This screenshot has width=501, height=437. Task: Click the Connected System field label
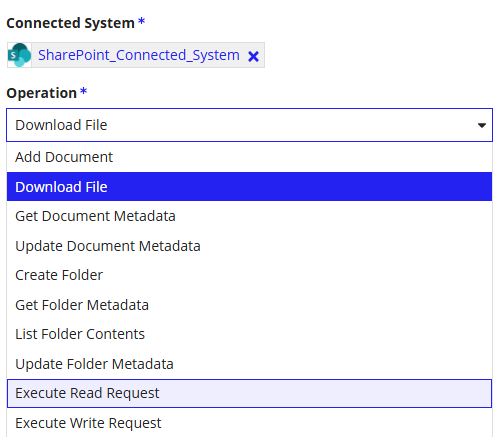click(70, 23)
